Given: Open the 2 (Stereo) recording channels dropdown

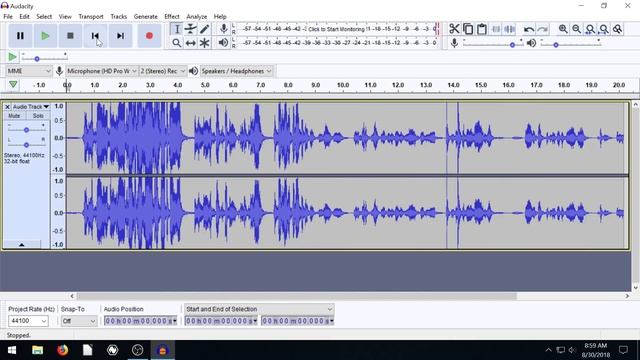Looking at the screenshot, I should [x=163, y=71].
